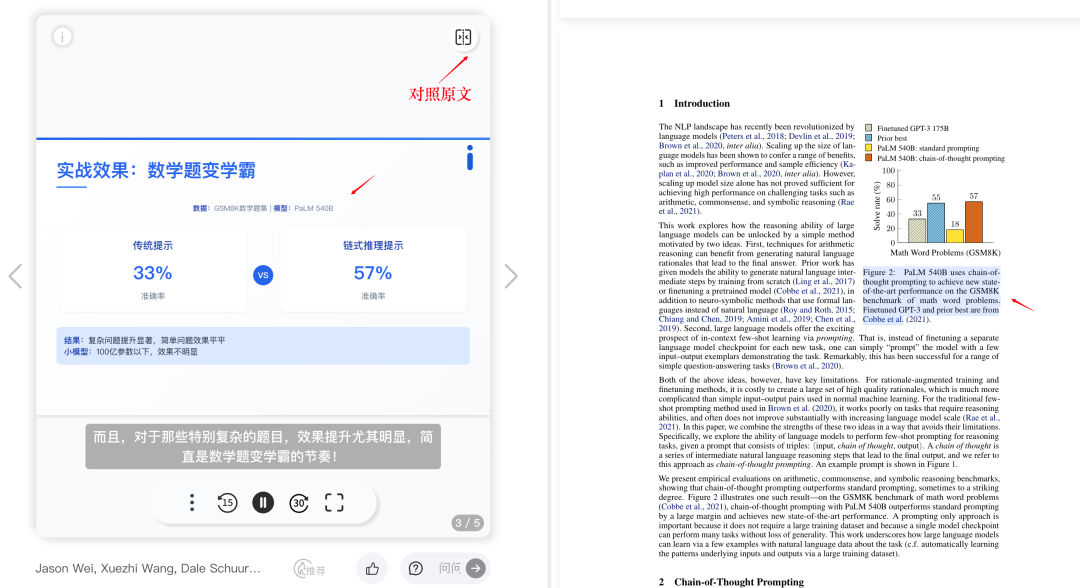
Task: Click the Finetuned GPT-3 175B legend swatch
Action: (869, 128)
